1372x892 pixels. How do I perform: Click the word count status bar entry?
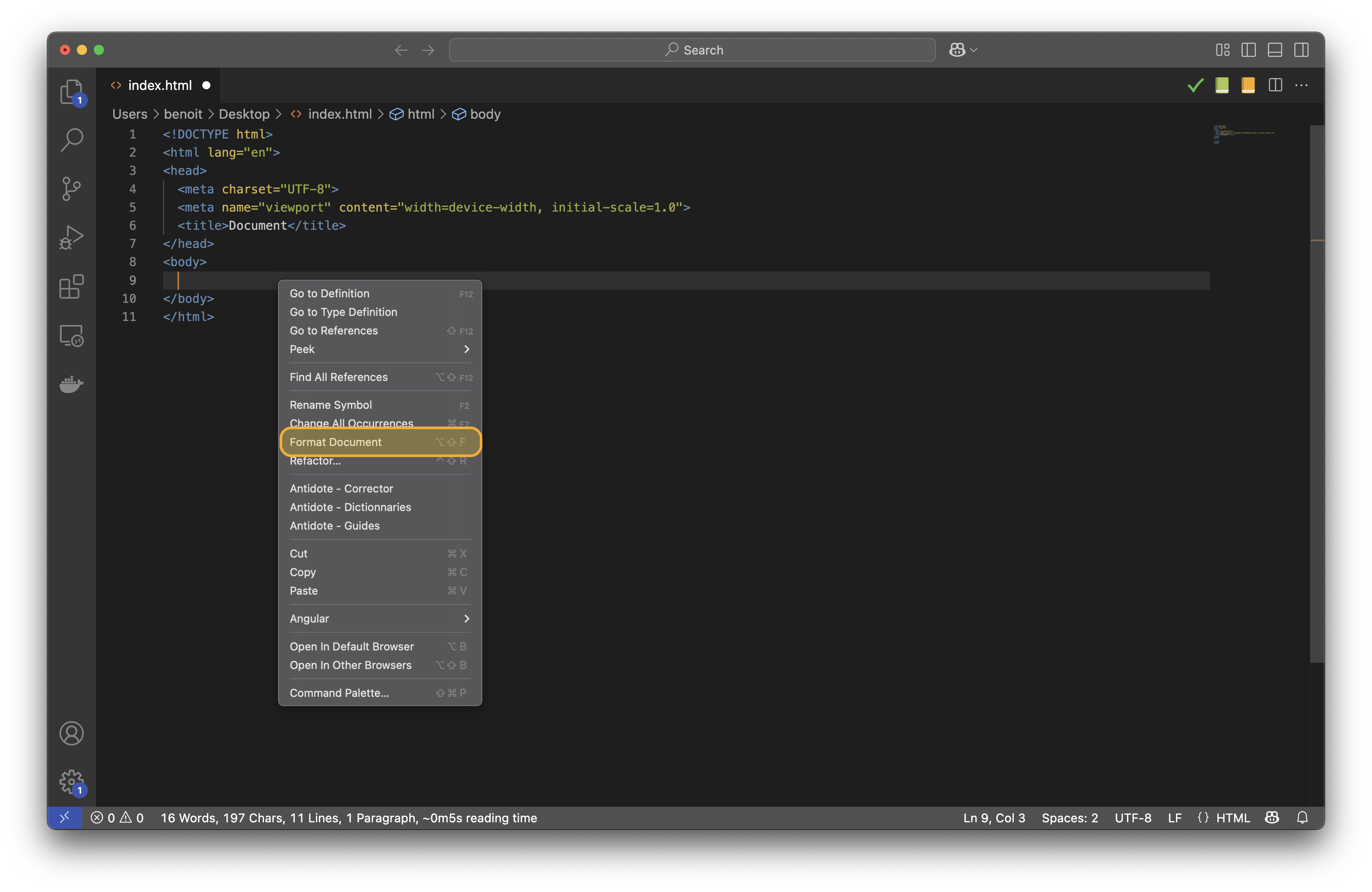click(349, 818)
